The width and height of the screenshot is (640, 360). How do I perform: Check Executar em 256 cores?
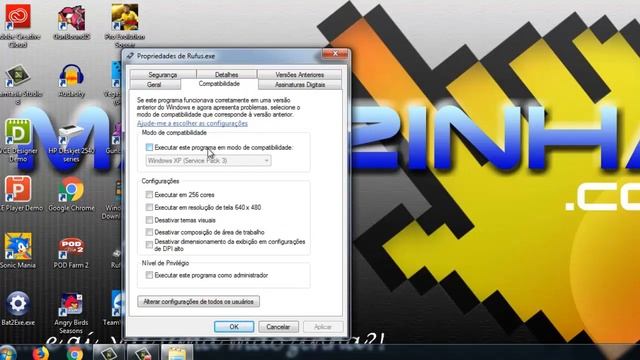click(149, 195)
